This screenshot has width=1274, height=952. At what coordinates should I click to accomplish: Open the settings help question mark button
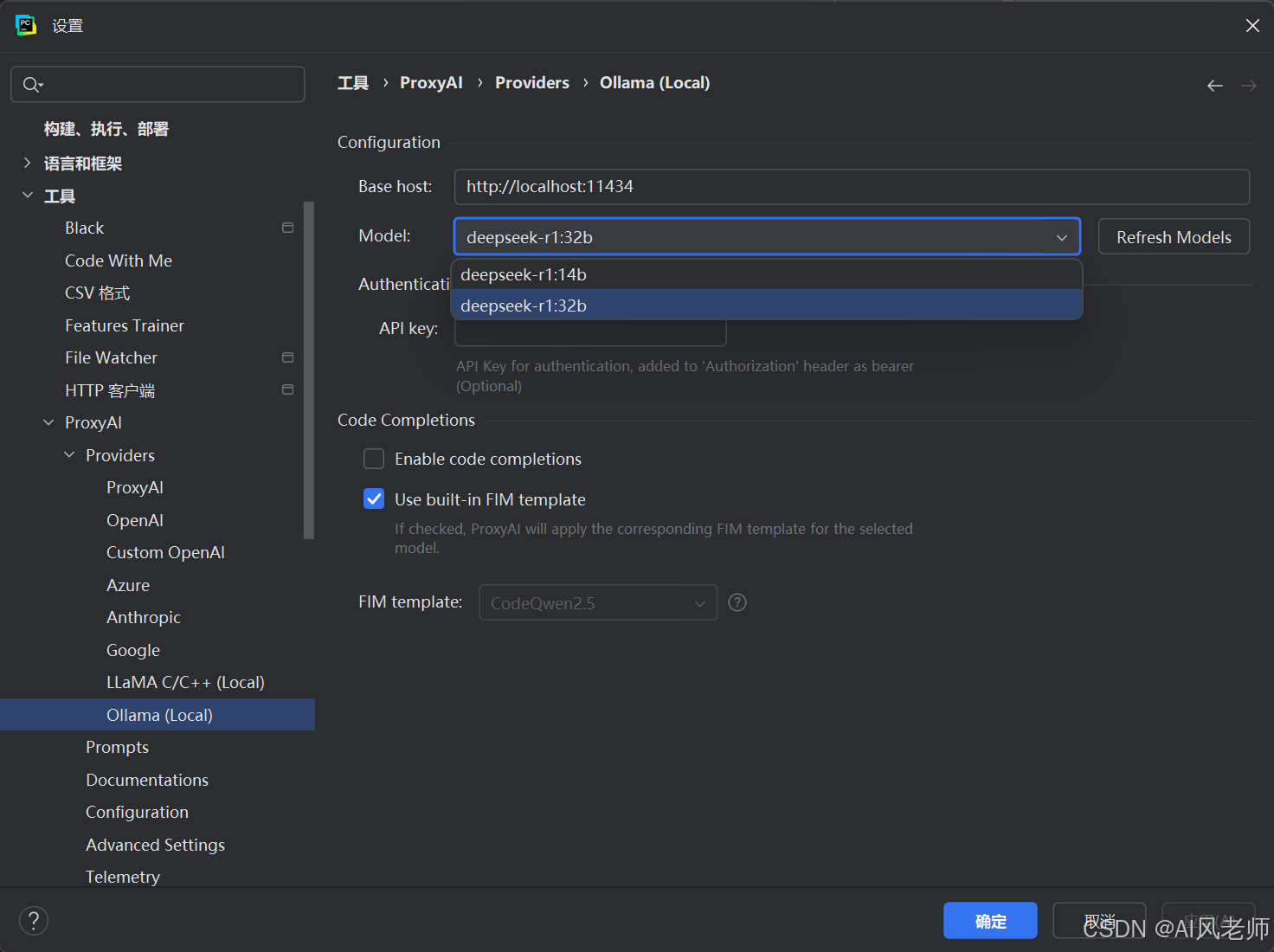coord(34,920)
